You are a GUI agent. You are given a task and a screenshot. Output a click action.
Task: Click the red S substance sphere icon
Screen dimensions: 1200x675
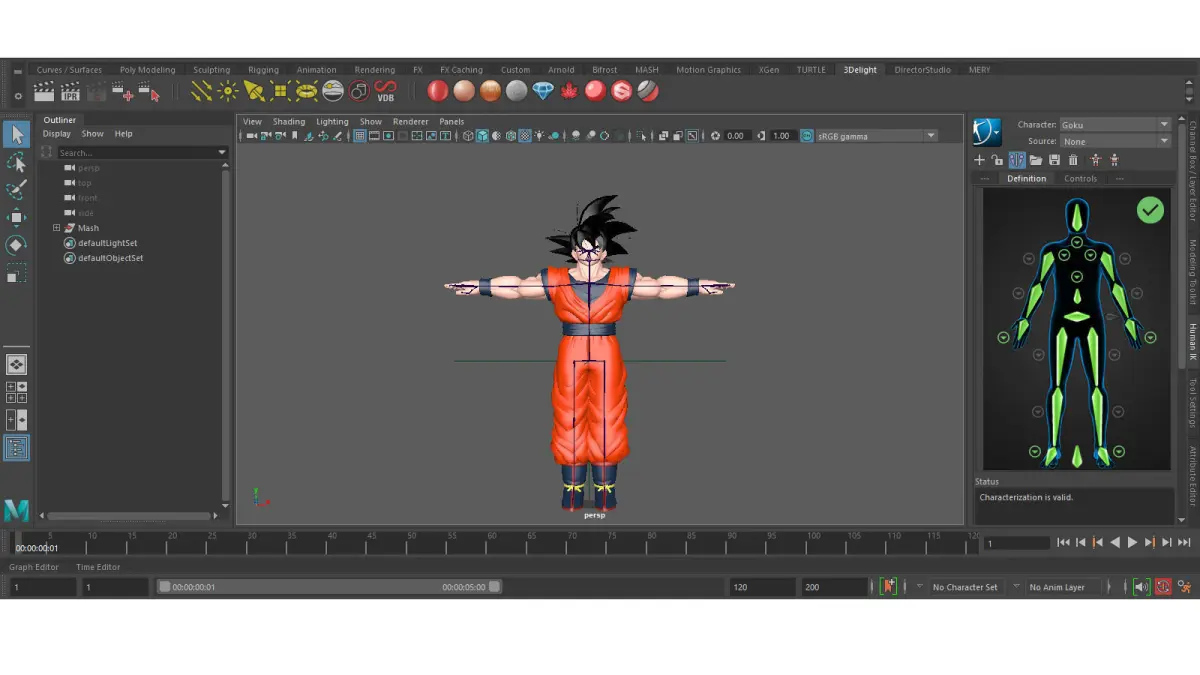(x=621, y=92)
